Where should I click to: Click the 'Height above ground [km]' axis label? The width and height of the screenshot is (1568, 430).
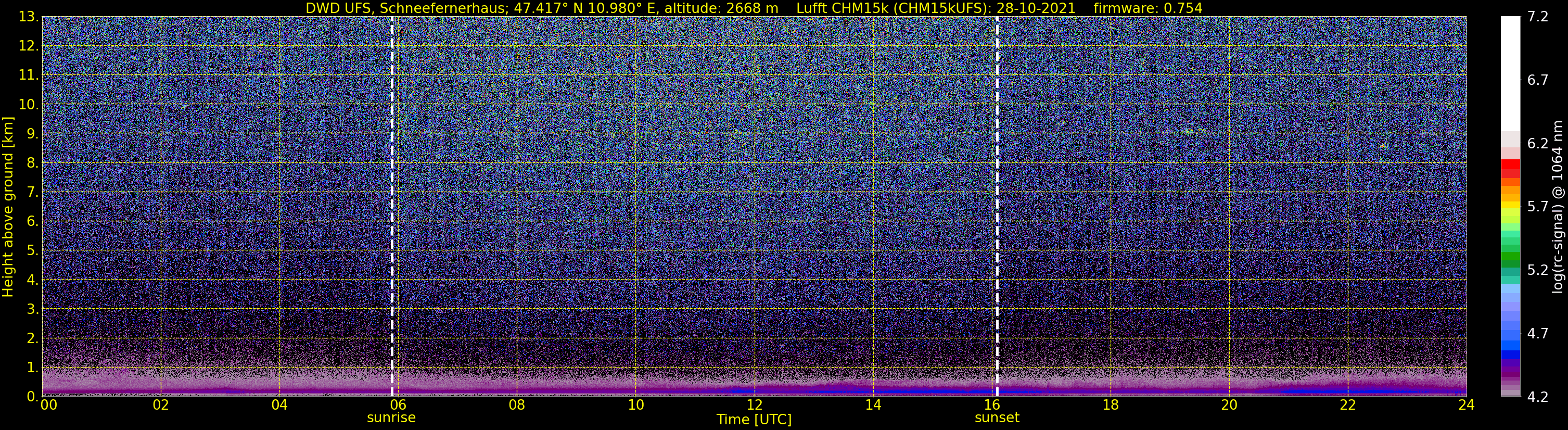coord(8,207)
